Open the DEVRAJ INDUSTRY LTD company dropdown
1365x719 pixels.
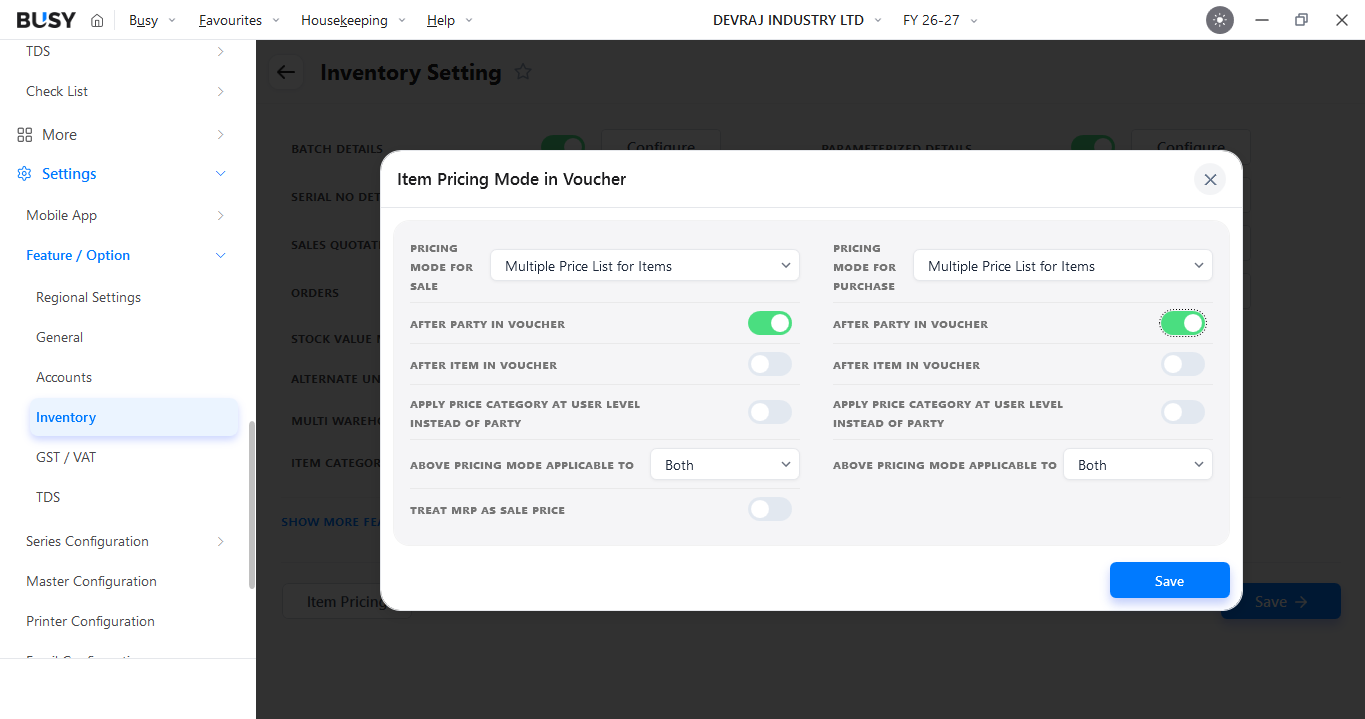coord(797,20)
